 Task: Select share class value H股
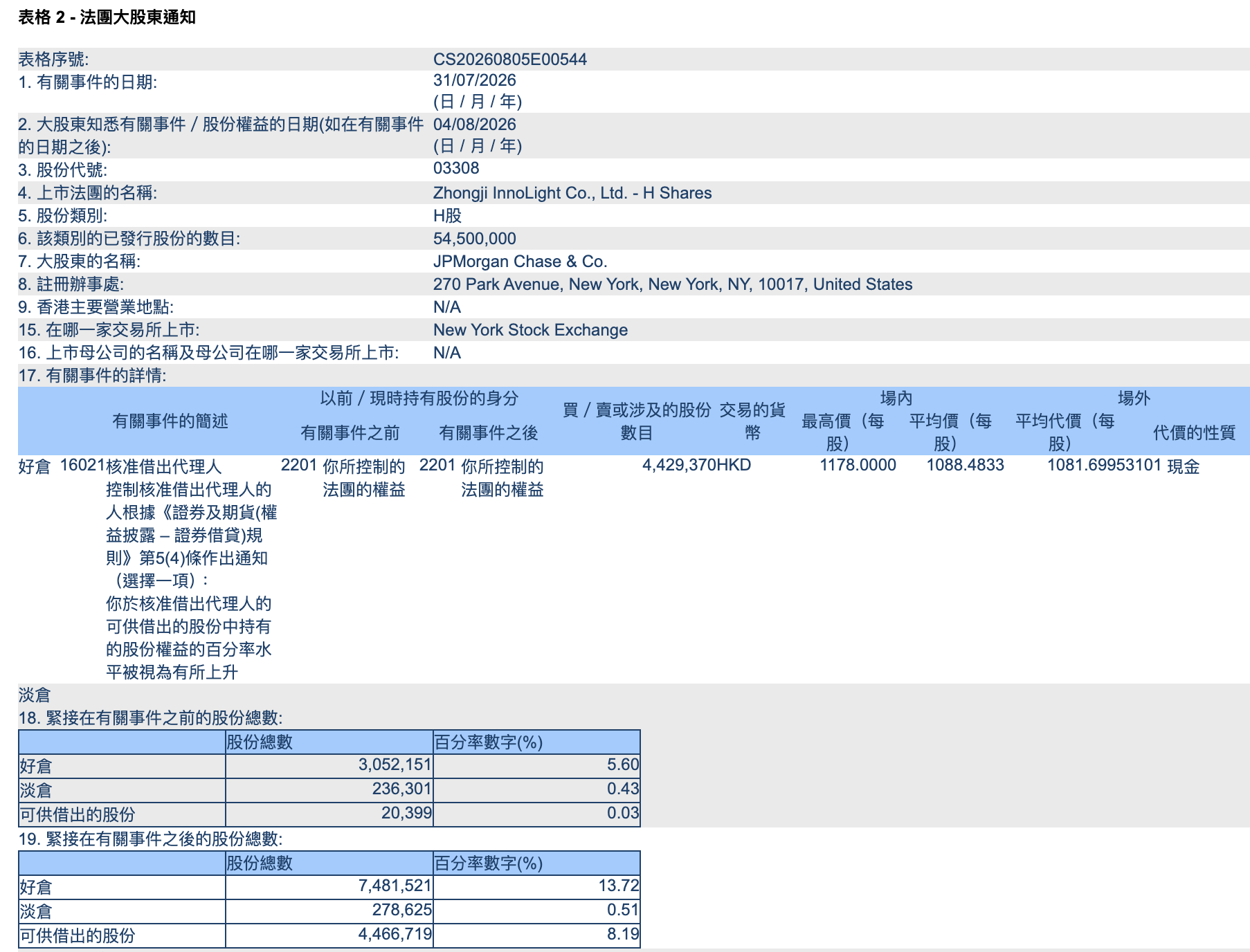447,216
